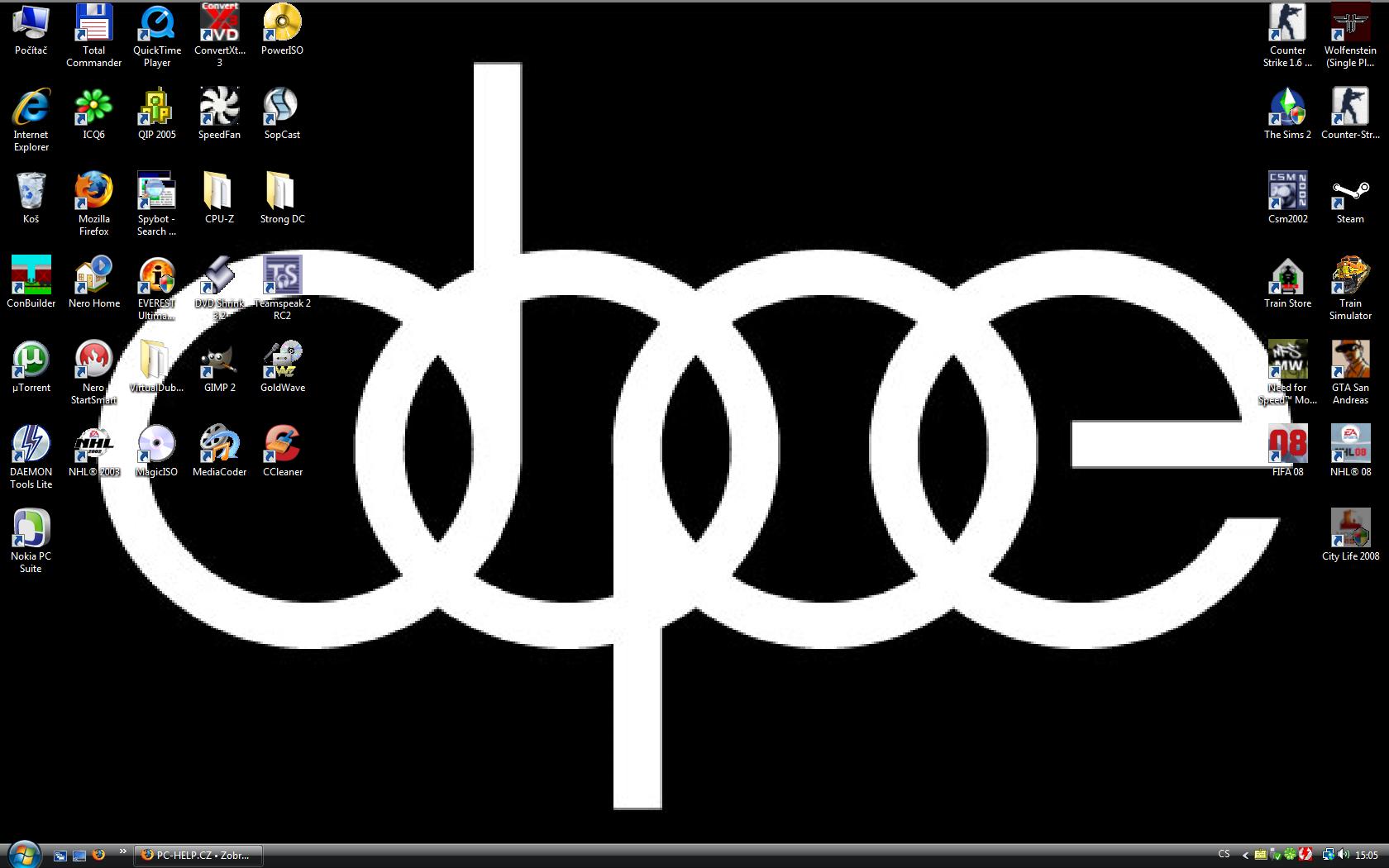This screenshot has height=868, width=1389.
Task: Select the Strong DC folder
Action: (282, 199)
